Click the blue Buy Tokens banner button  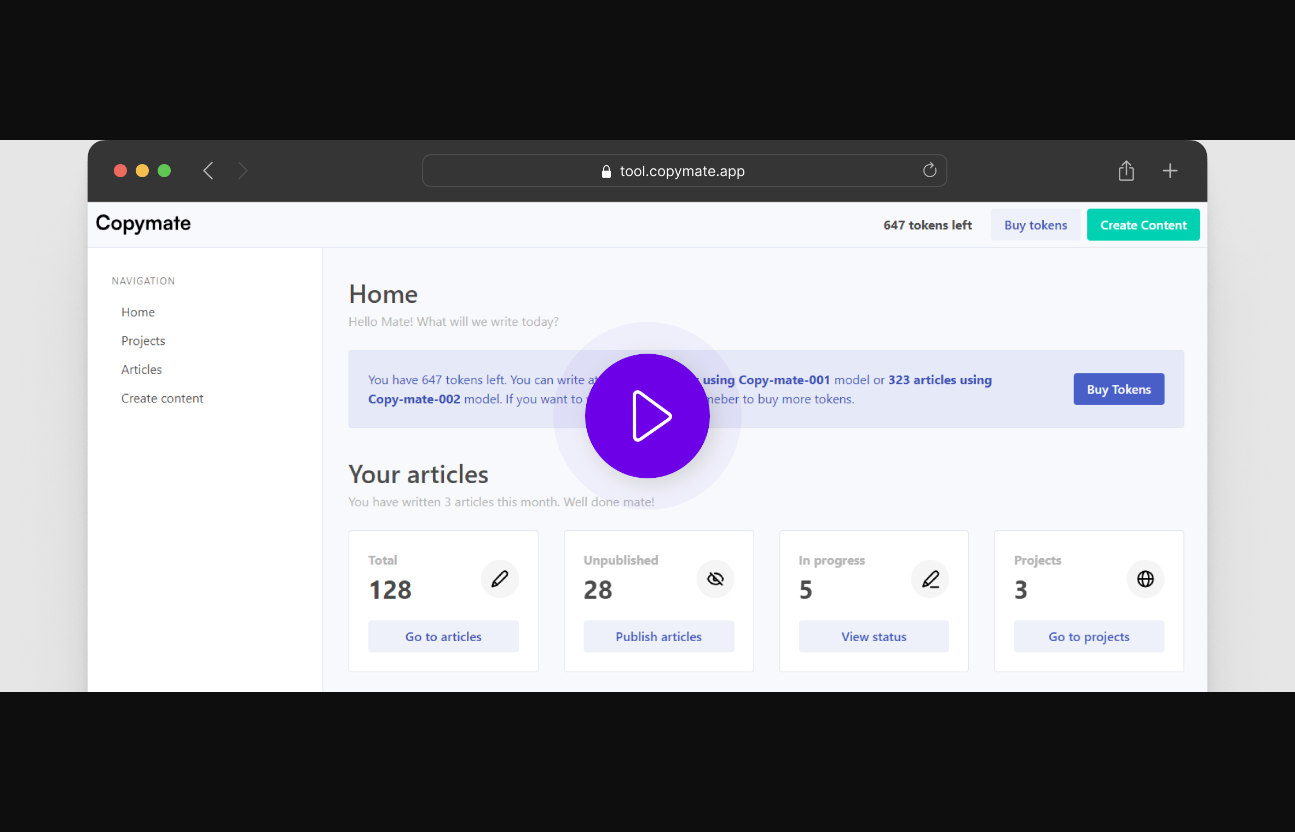1118,389
